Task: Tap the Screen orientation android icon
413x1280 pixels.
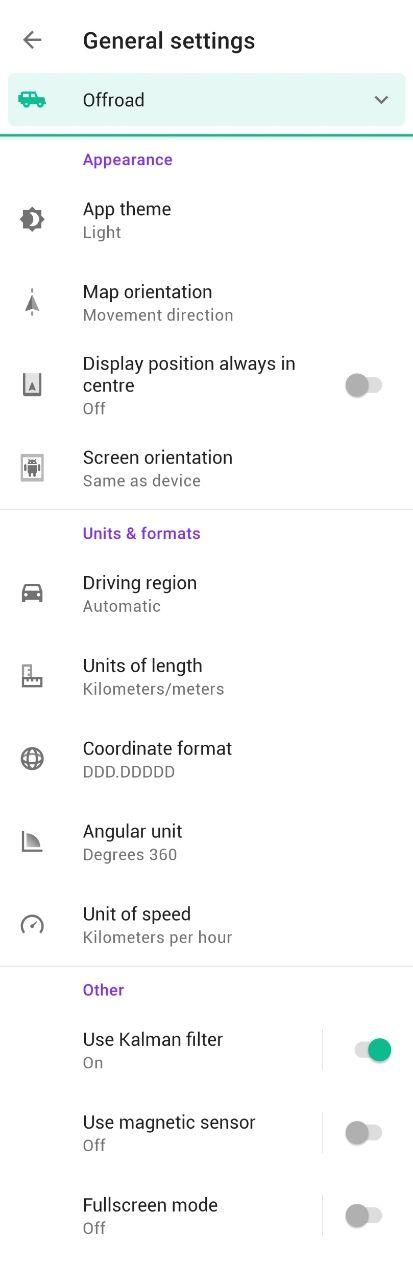Action: point(32,467)
